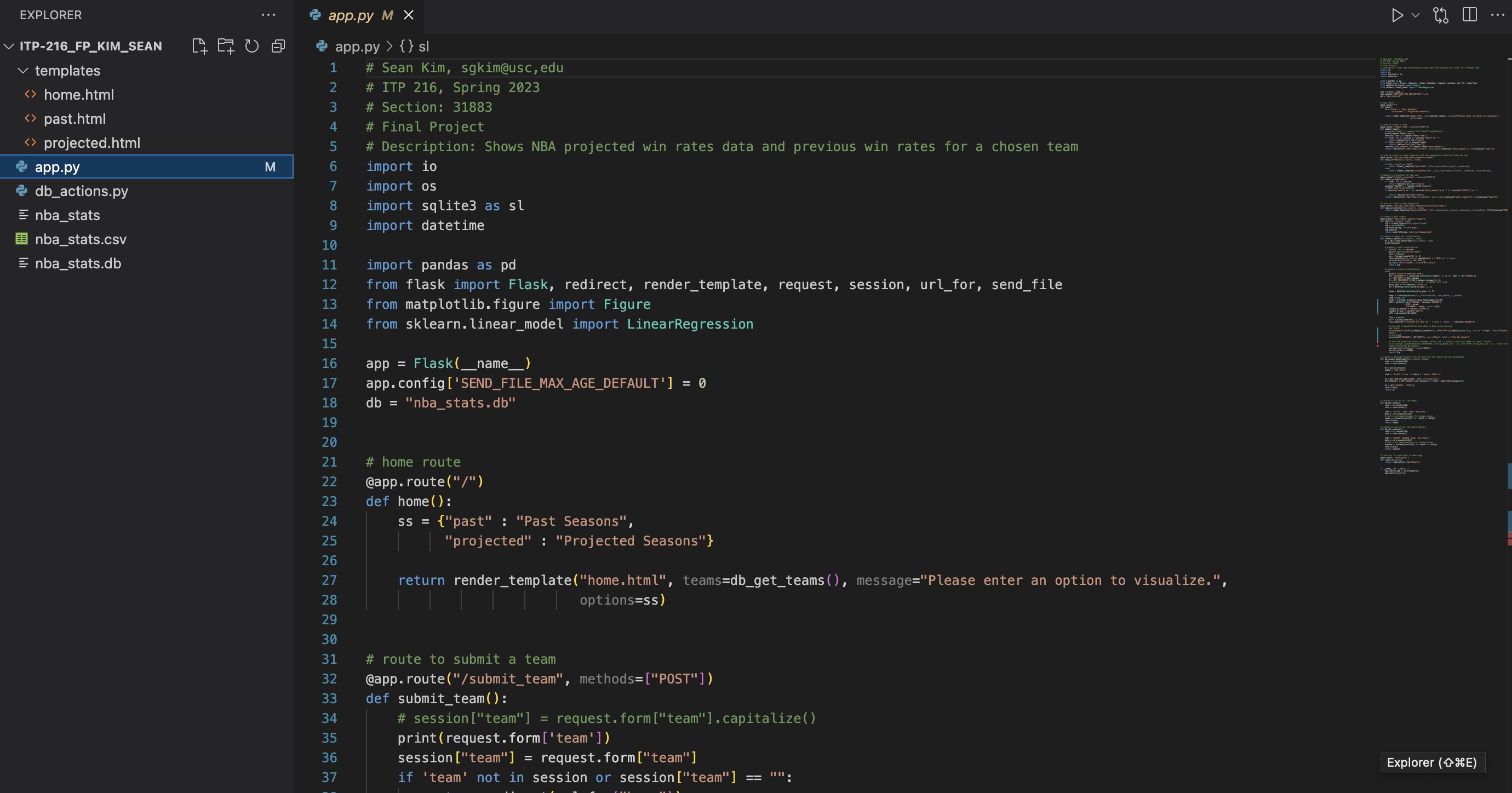The image size is (1512, 793).
Task: Click the CSV table icon beside nba_stats.csv
Action: click(x=22, y=238)
